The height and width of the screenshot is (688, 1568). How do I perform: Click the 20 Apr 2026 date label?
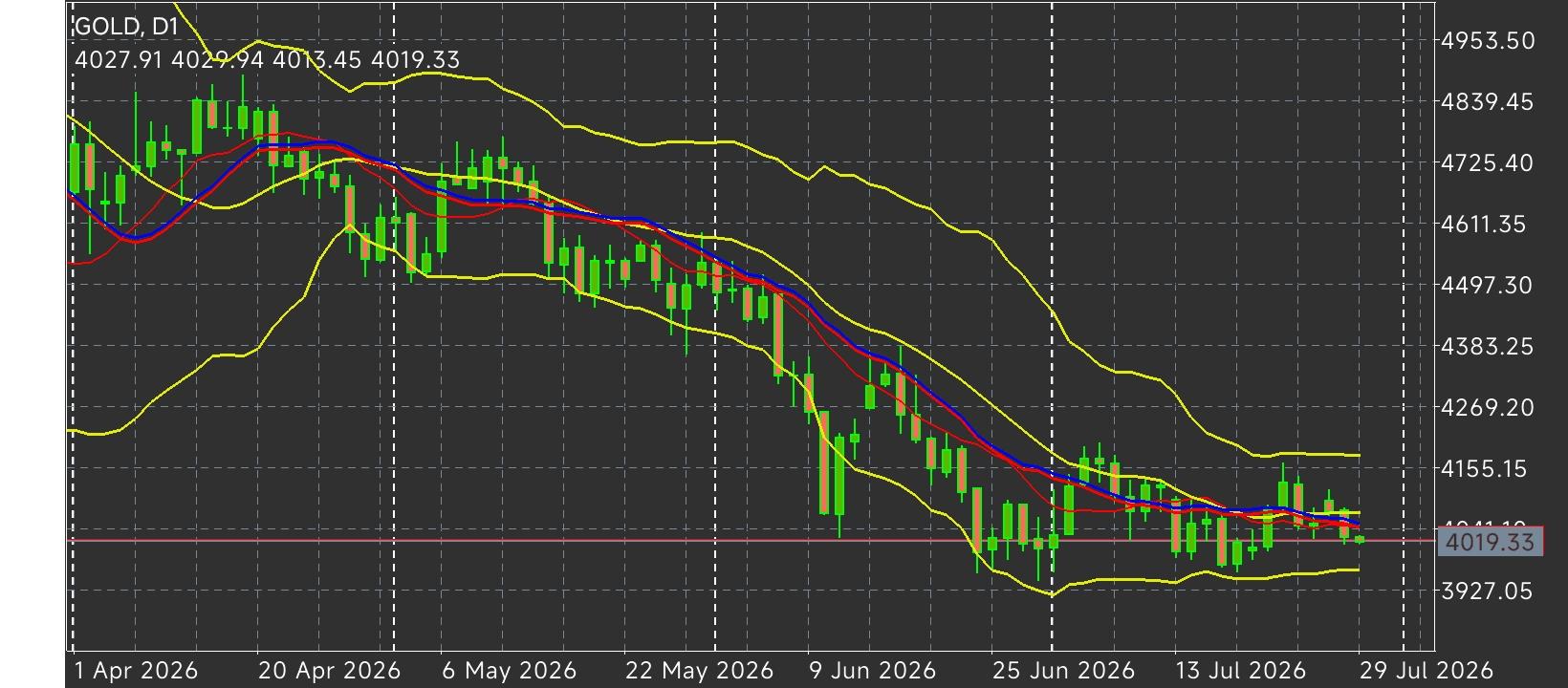(330, 671)
